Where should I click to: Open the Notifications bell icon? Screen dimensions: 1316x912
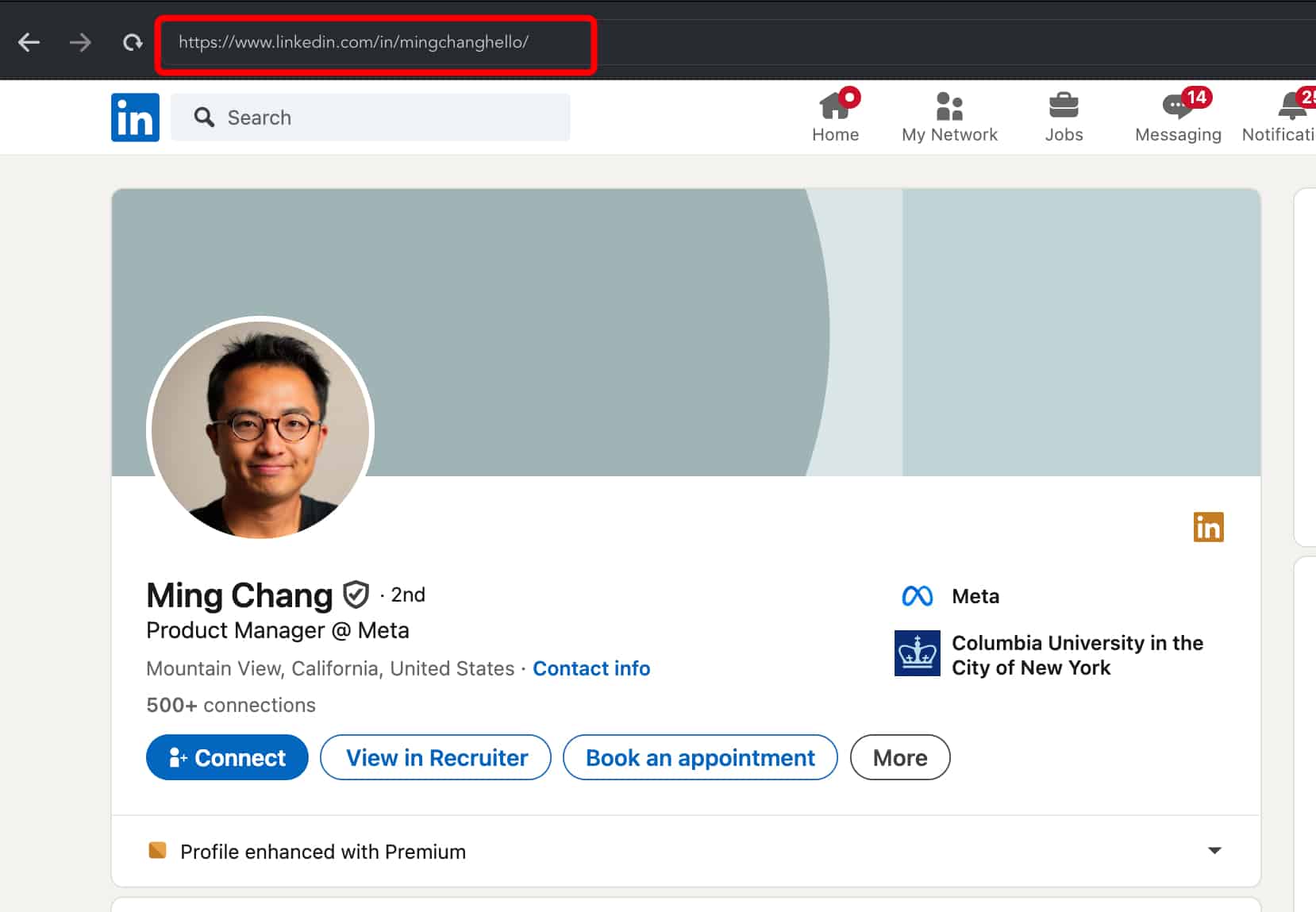[x=1290, y=107]
